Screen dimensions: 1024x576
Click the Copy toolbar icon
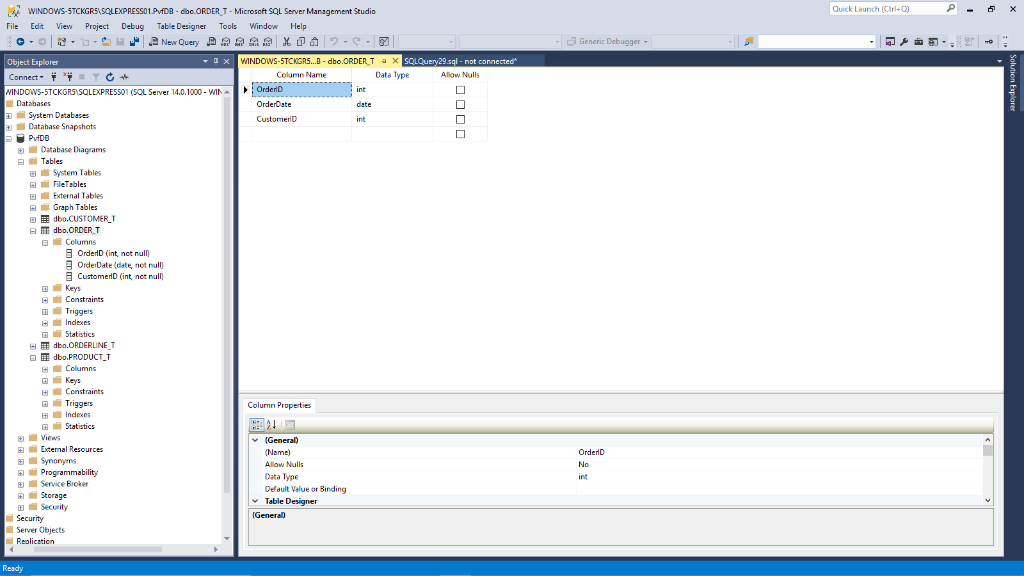(x=300, y=42)
